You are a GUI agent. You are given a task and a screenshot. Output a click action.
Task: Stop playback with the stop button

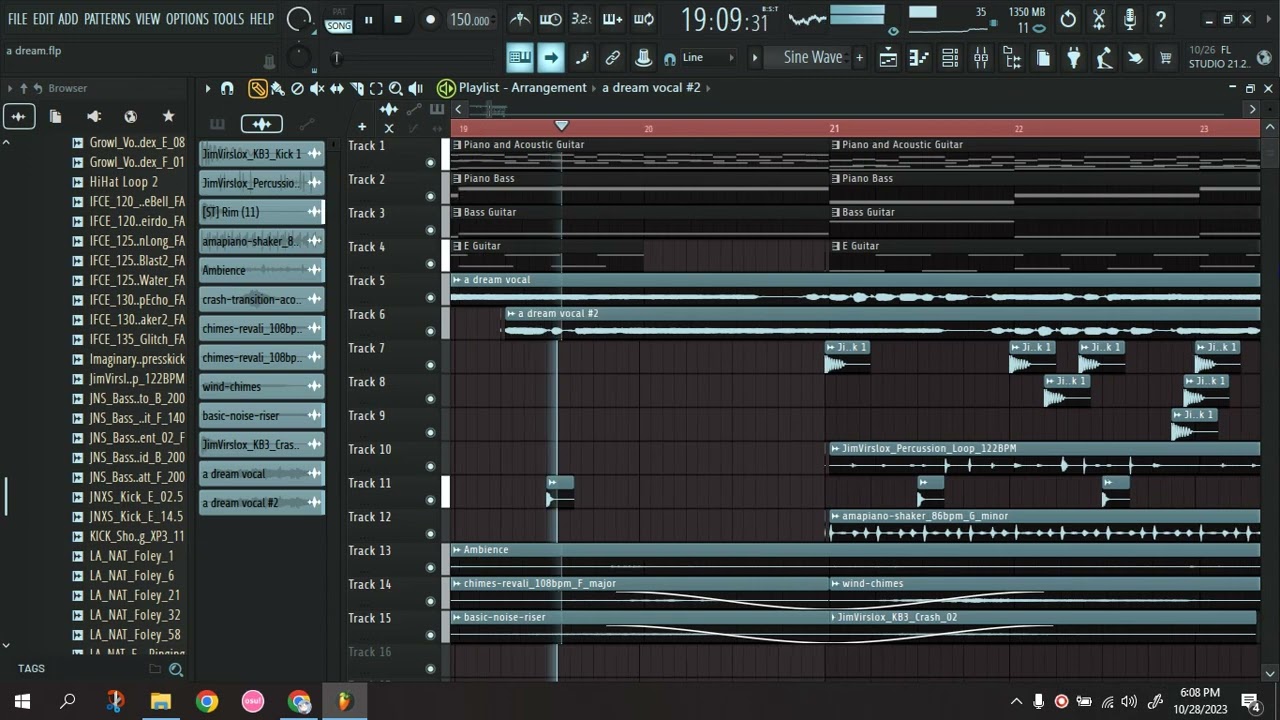tap(398, 20)
